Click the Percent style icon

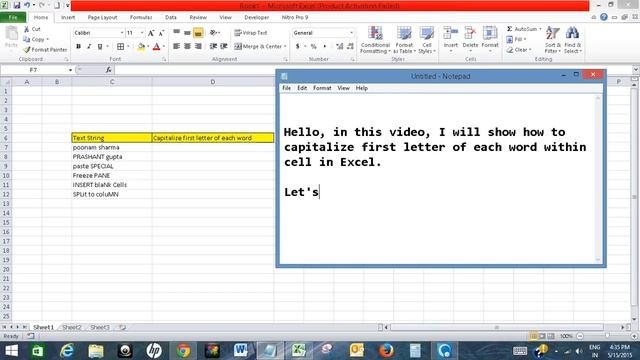(x=313, y=47)
